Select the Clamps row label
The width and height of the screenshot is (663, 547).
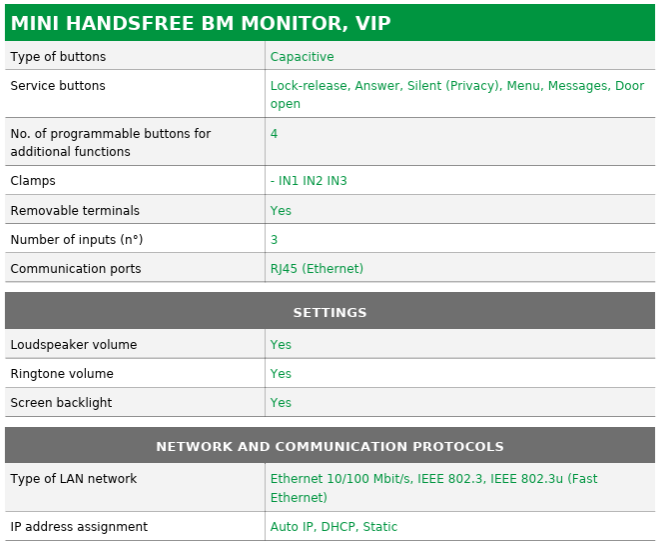coord(33,181)
